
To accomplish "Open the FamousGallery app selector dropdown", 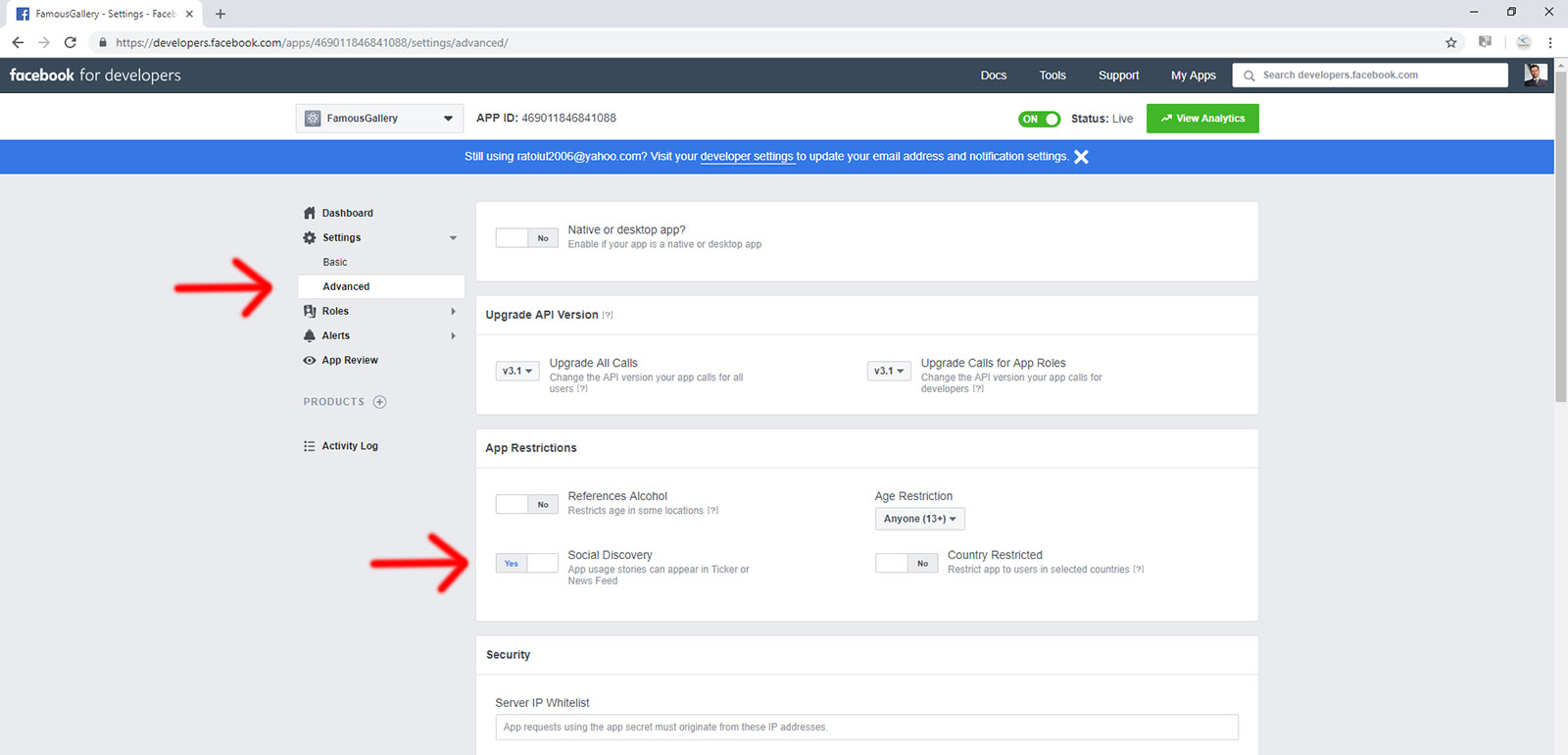I will click(380, 119).
